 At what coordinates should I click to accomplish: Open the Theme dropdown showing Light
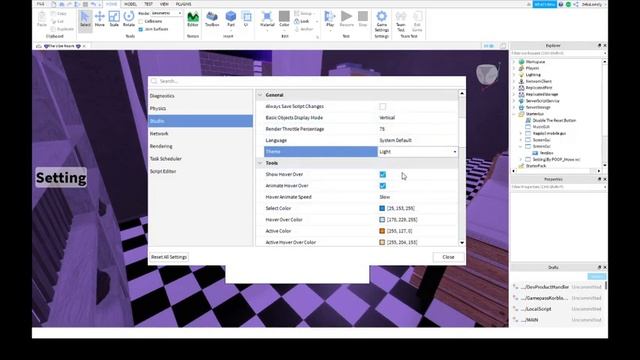(418, 151)
